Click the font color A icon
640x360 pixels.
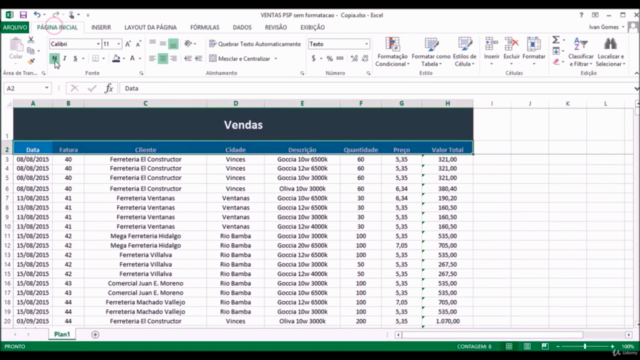132,58
